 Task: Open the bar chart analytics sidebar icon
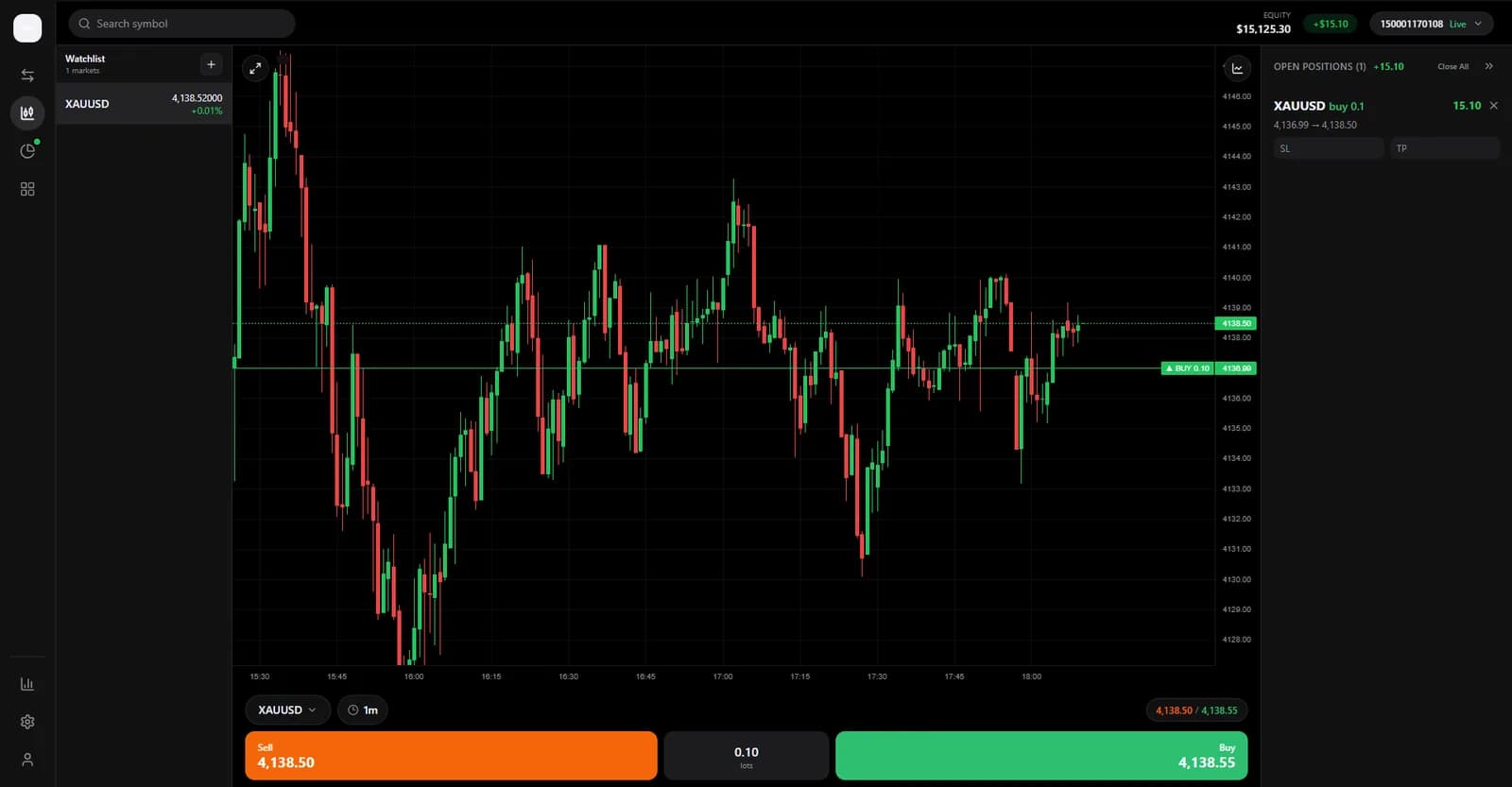[x=27, y=684]
